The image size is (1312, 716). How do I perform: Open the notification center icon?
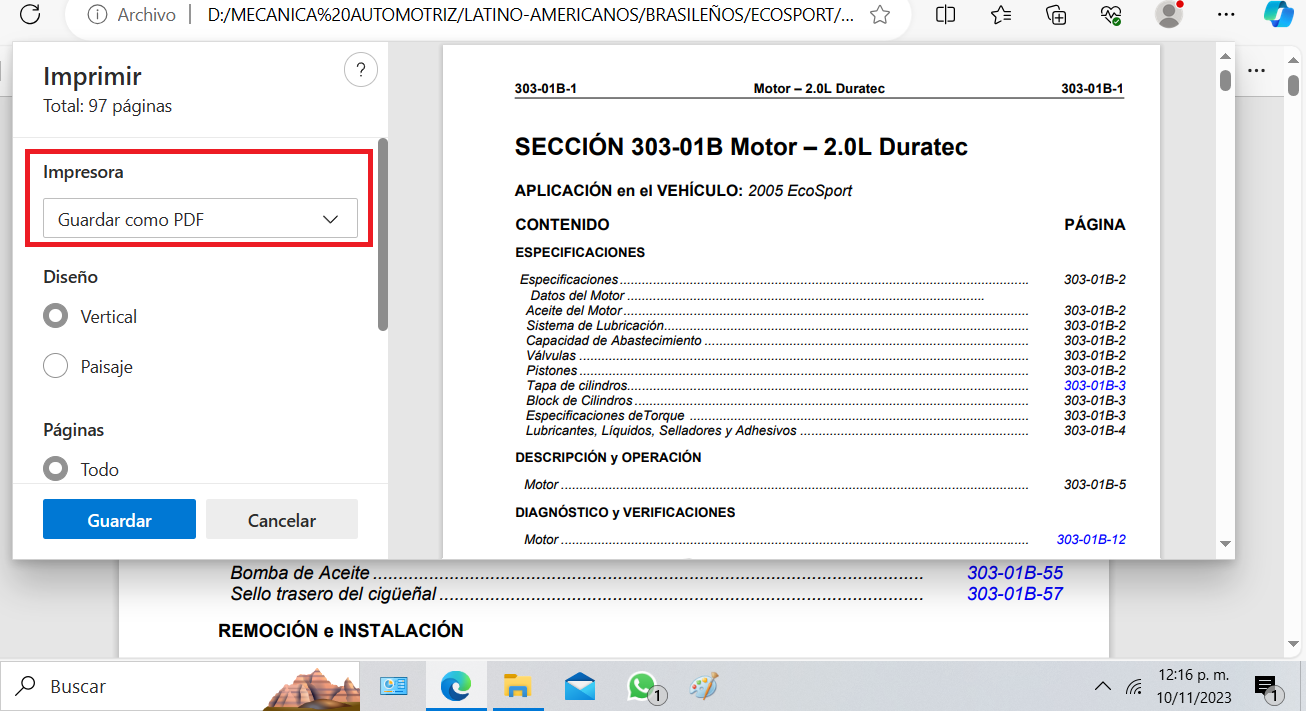click(1266, 688)
